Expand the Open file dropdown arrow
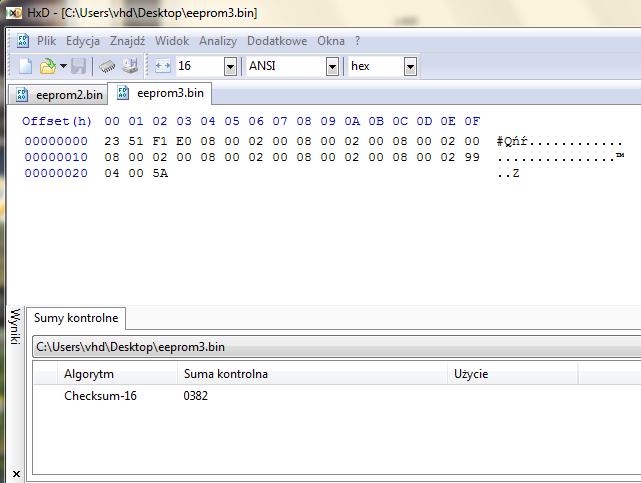The width and height of the screenshot is (641, 483). [63, 66]
